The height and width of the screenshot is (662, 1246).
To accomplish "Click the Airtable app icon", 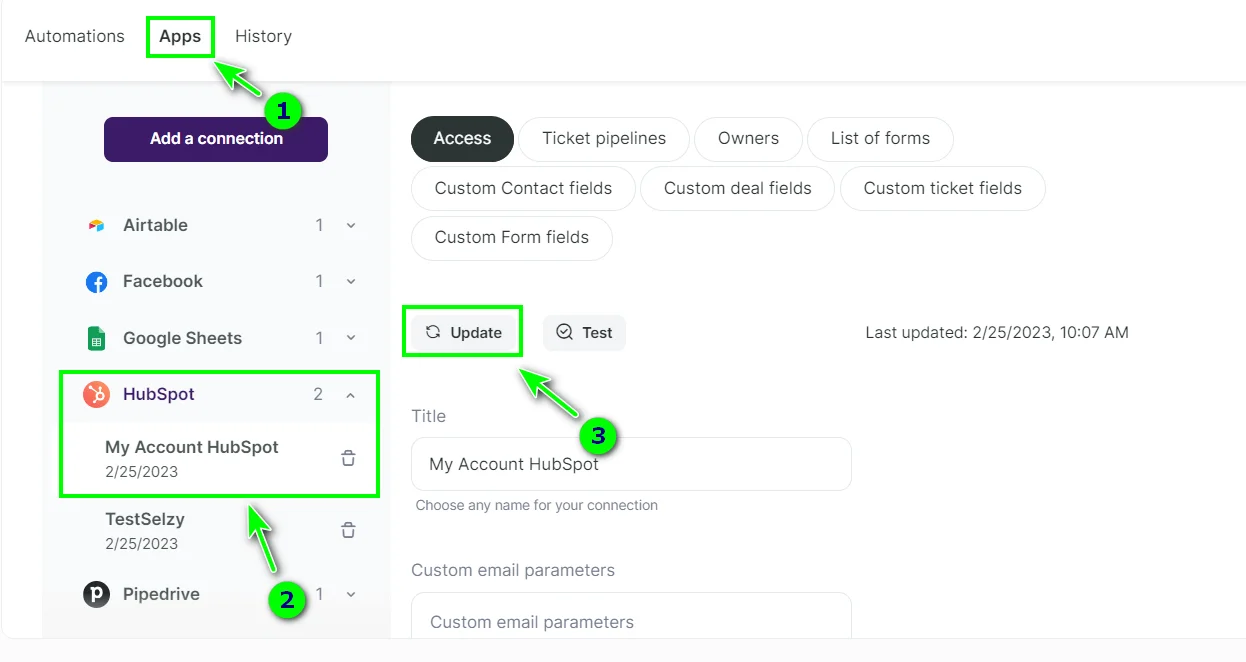I will pos(96,225).
